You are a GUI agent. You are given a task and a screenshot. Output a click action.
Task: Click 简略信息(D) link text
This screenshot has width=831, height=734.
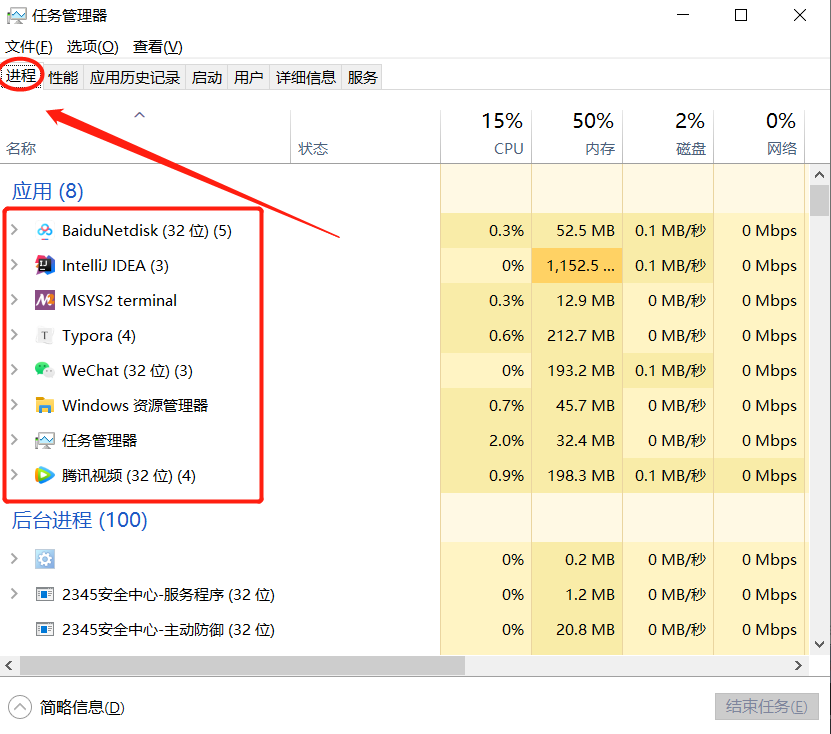tap(82, 708)
